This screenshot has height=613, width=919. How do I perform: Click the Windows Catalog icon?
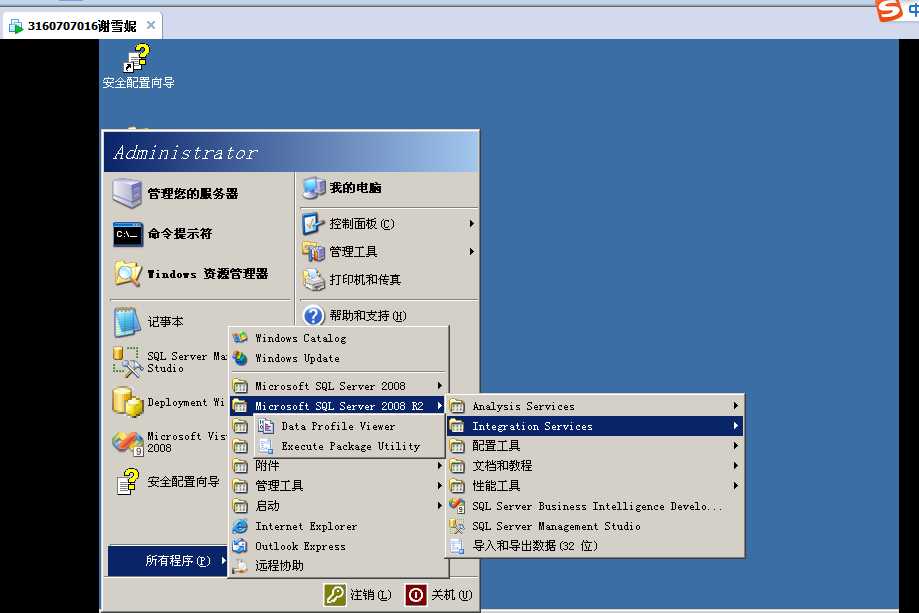[240, 338]
